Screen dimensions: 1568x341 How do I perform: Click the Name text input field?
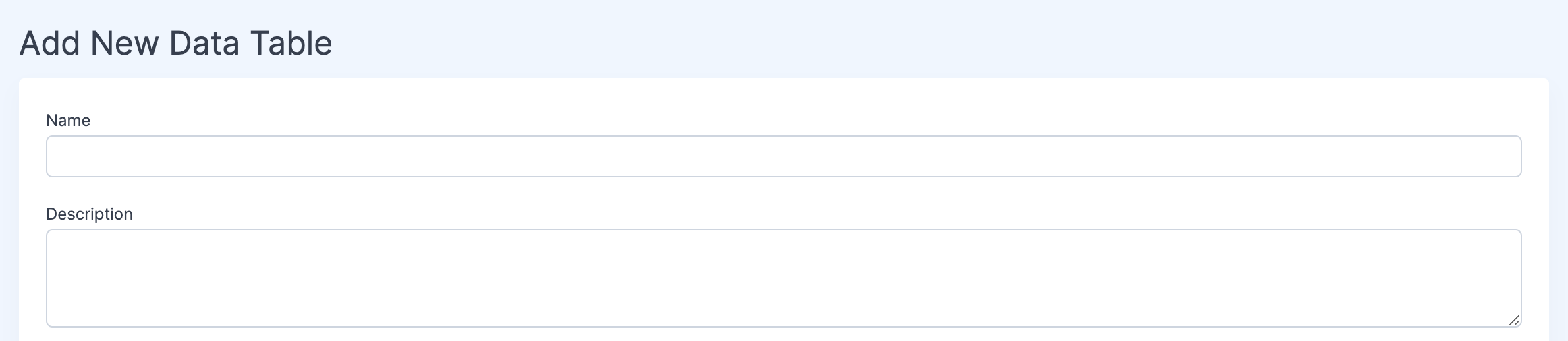tap(783, 156)
